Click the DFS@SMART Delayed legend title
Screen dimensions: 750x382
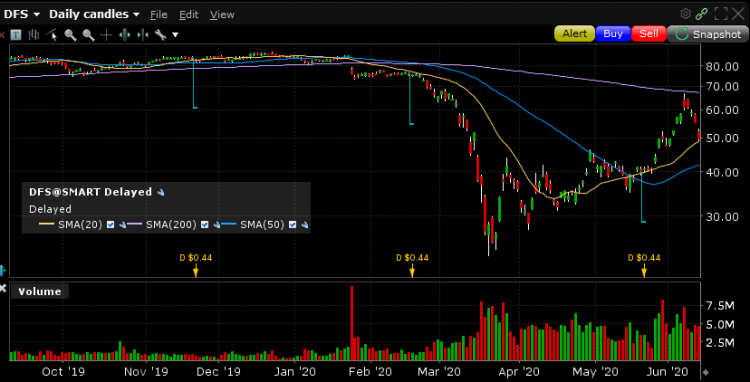[x=90, y=192]
